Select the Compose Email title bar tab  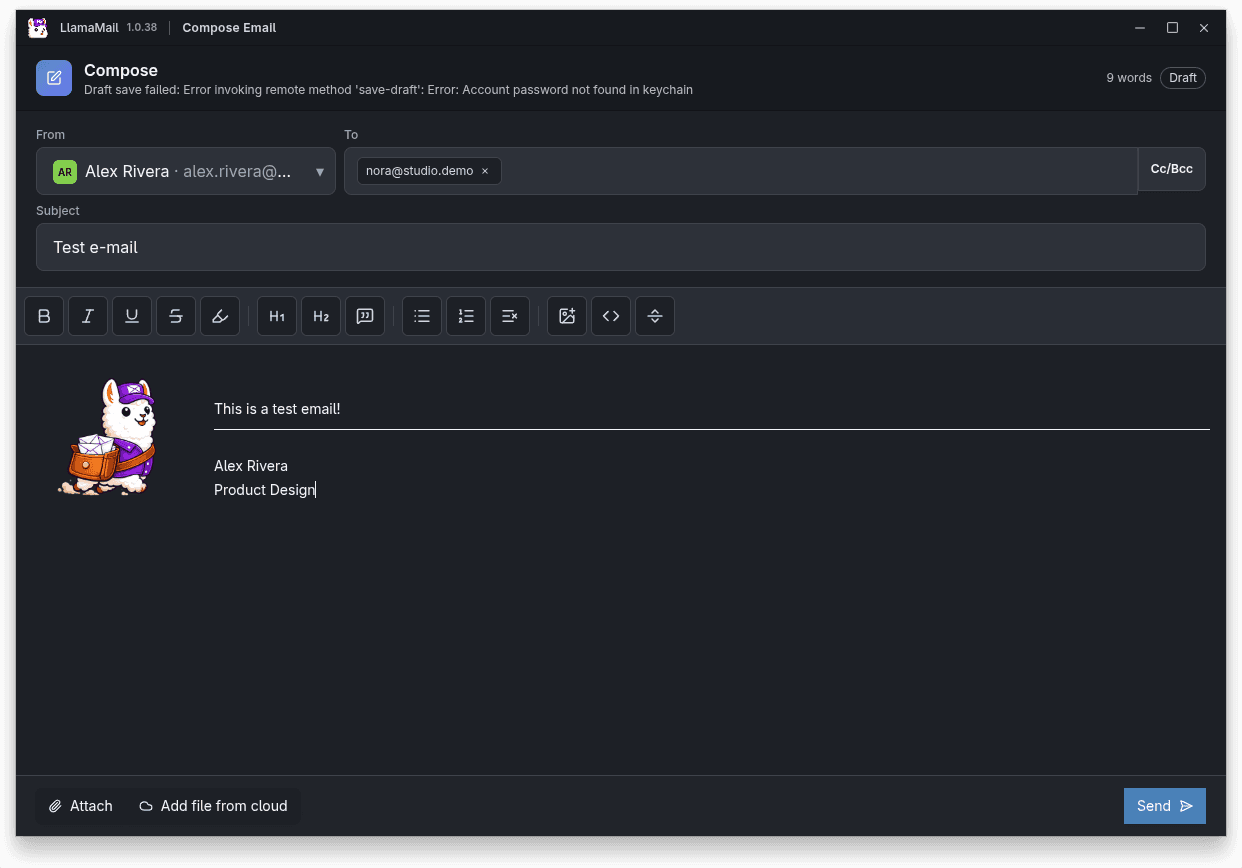pyautogui.click(x=229, y=27)
